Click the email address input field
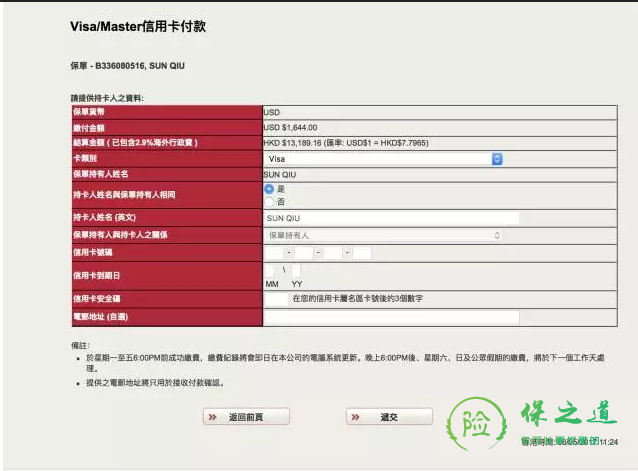The image size is (638, 471). tap(391, 317)
